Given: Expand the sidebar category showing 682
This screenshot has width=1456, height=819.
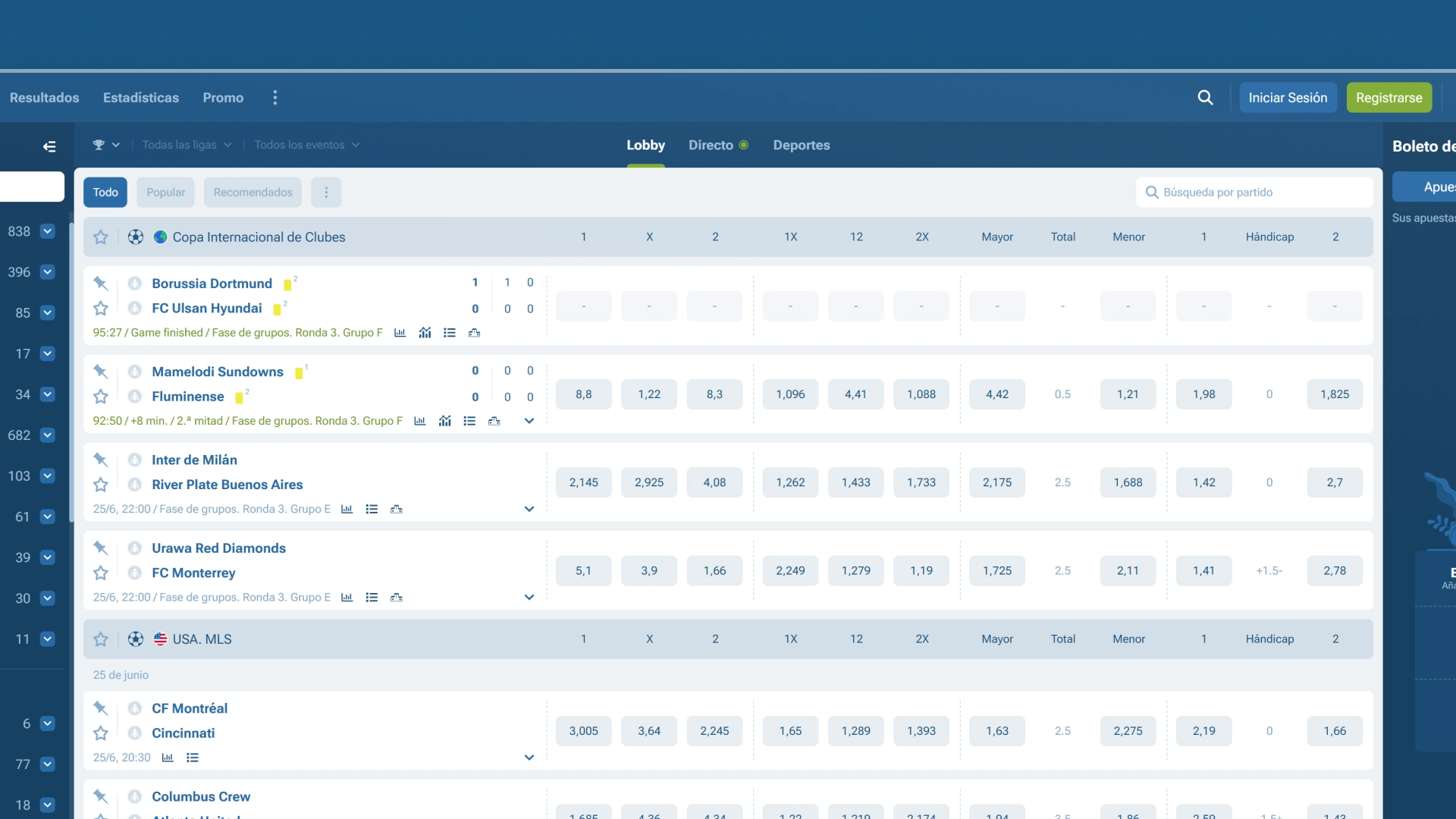Looking at the screenshot, I should coord(48,435).
